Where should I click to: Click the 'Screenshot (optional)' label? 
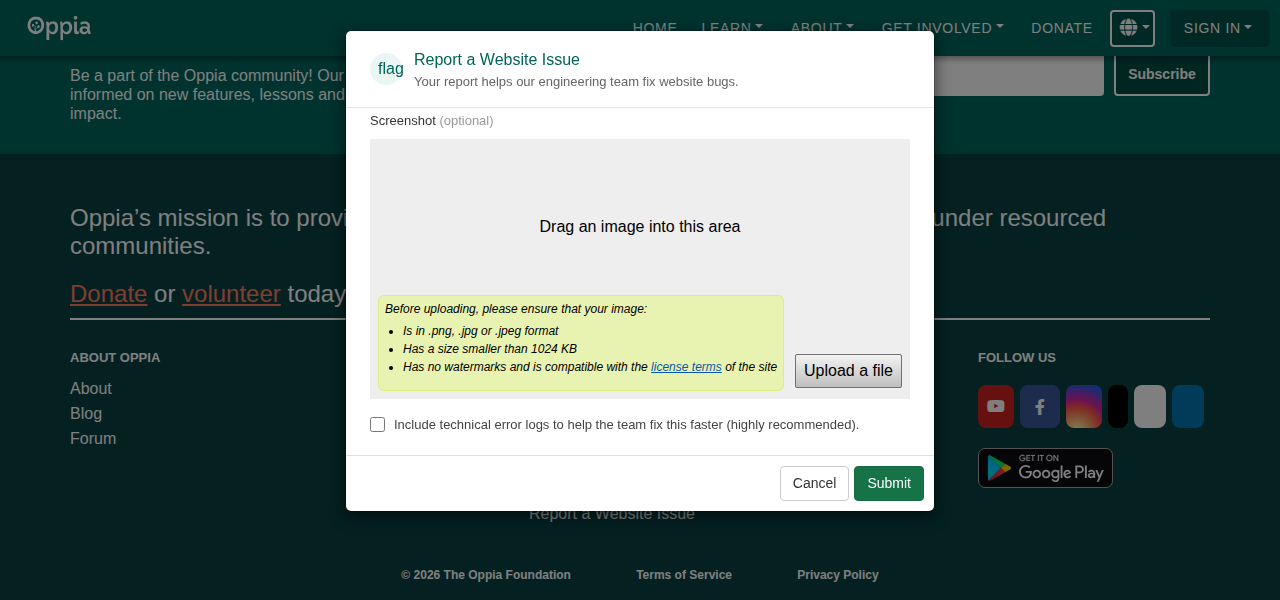(432, 121)
